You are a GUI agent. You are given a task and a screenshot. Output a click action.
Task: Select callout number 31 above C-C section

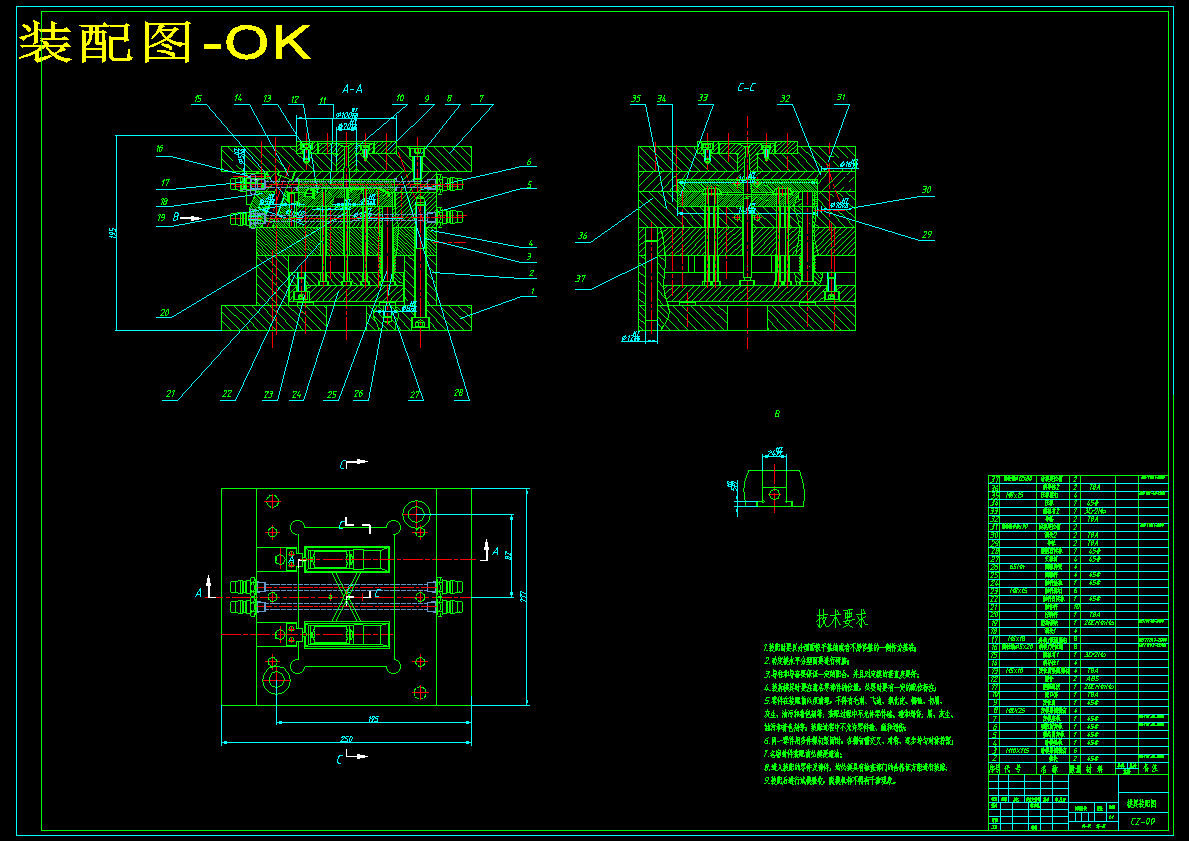tap(841, 98)
